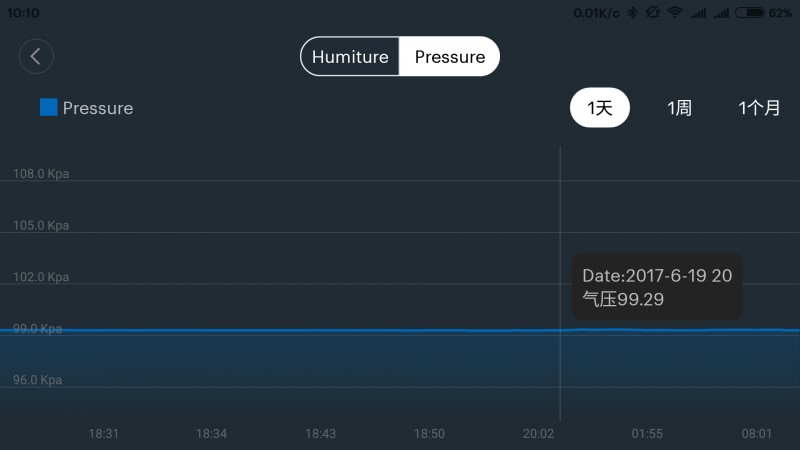
Task: Tap the Wi-Fi signal icon
Action: tap(675, 13)
